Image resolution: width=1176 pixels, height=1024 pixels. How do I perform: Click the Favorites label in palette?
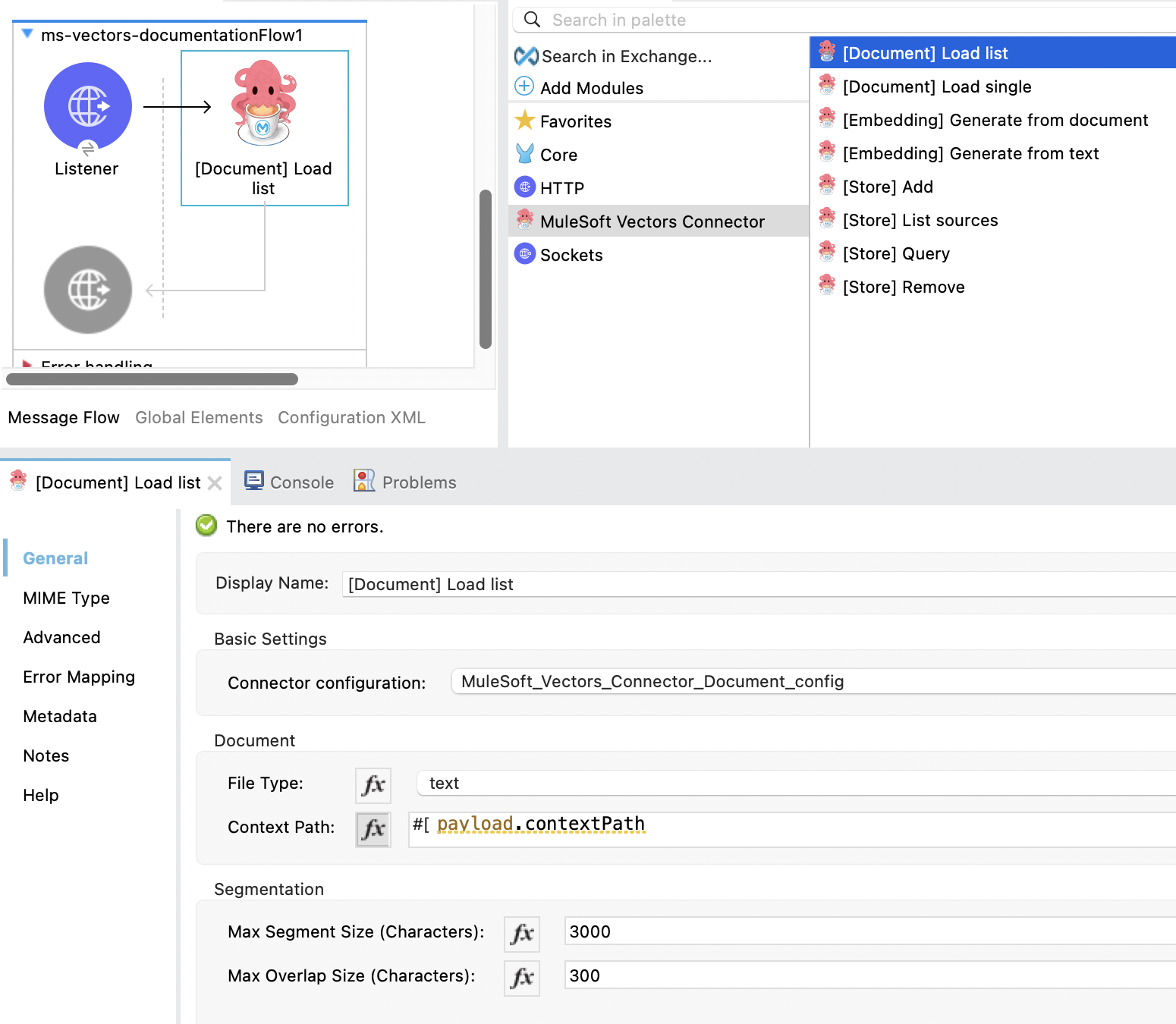pyautogui.click(x=576, y=121)
